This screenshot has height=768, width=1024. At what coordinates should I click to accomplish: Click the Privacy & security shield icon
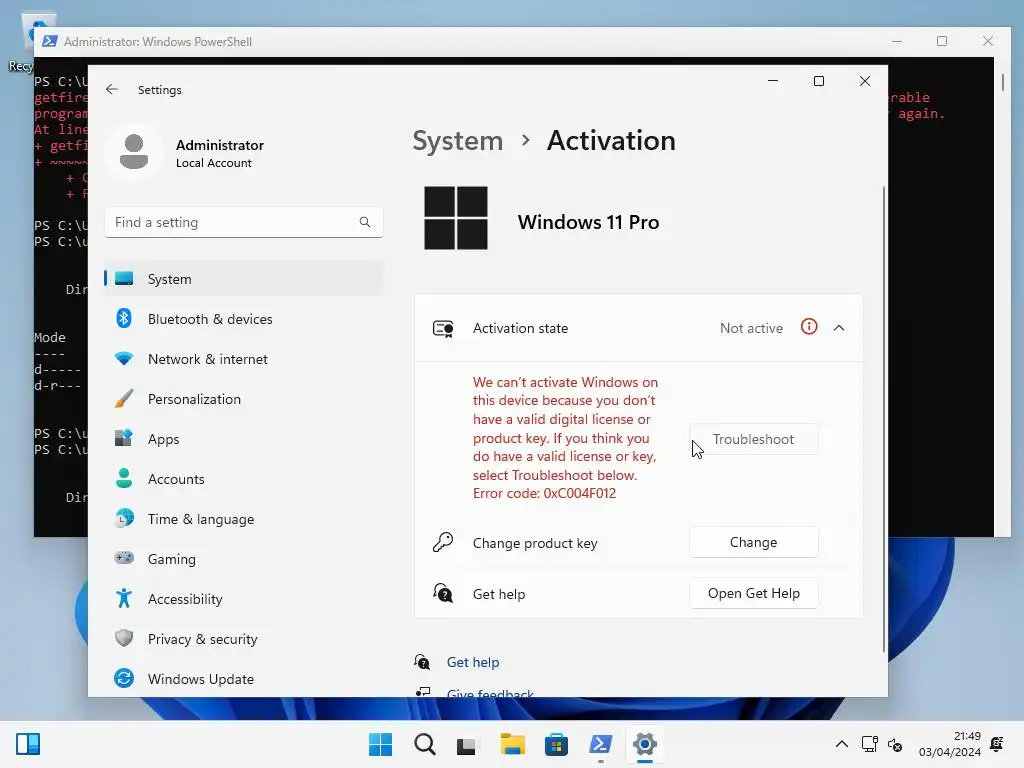click(123, 638)
